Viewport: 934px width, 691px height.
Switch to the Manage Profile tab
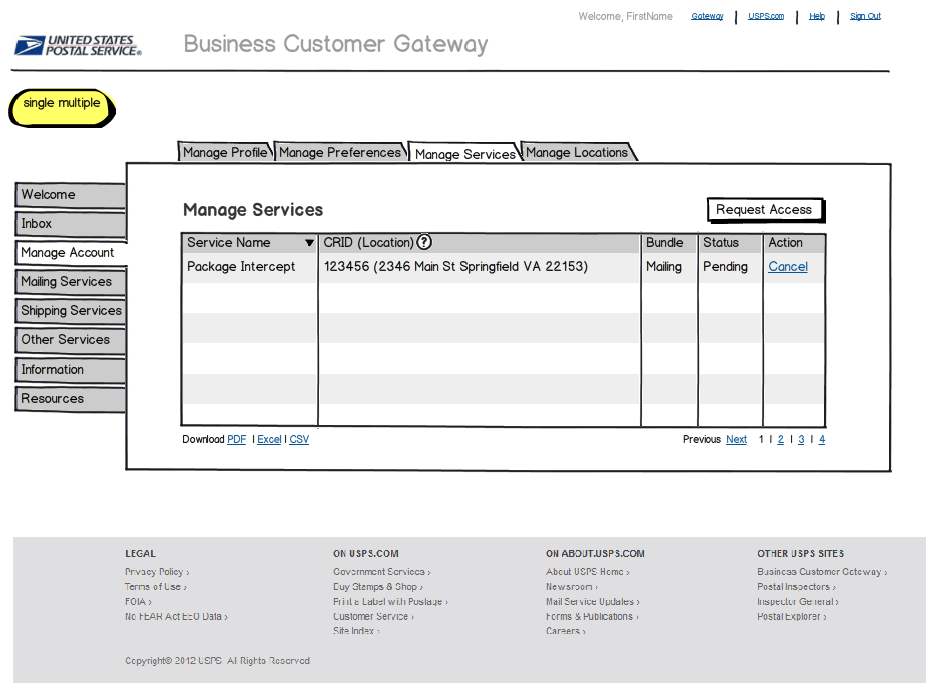pos(225,152)
